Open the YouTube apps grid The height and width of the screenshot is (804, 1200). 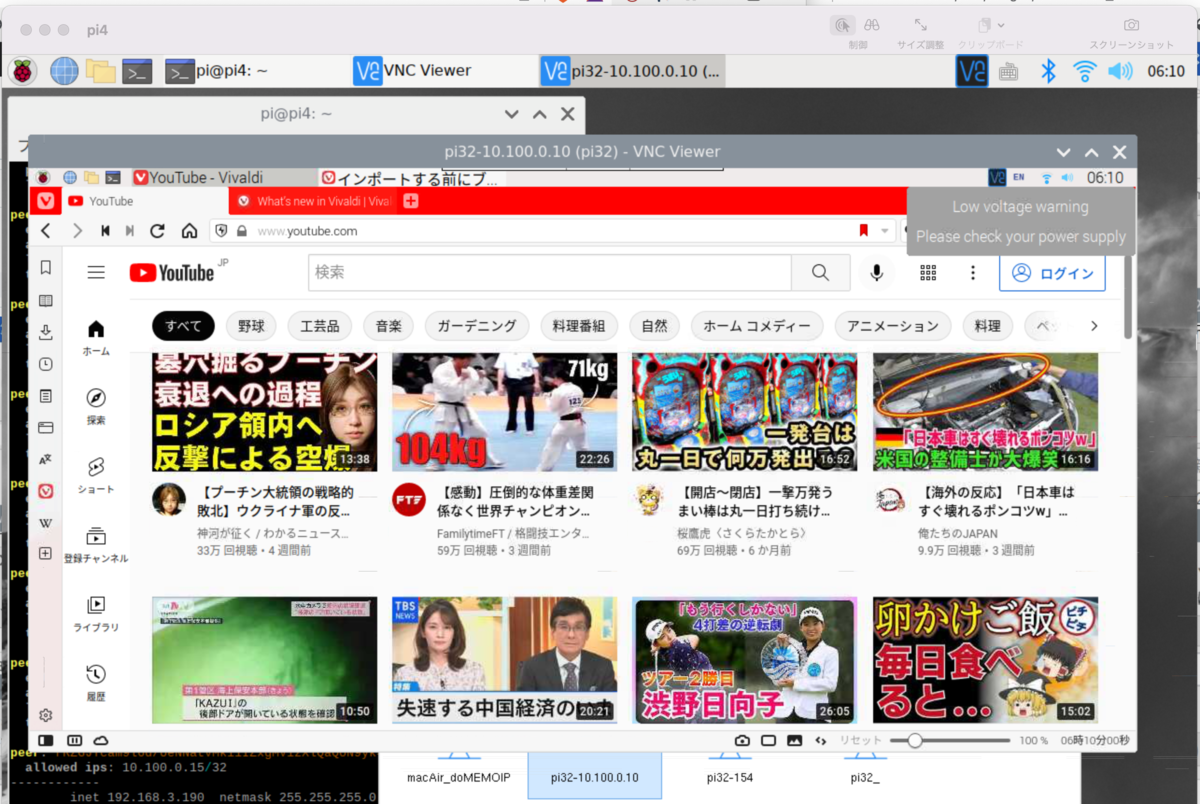pyautogui.click(x=928, y=272)
